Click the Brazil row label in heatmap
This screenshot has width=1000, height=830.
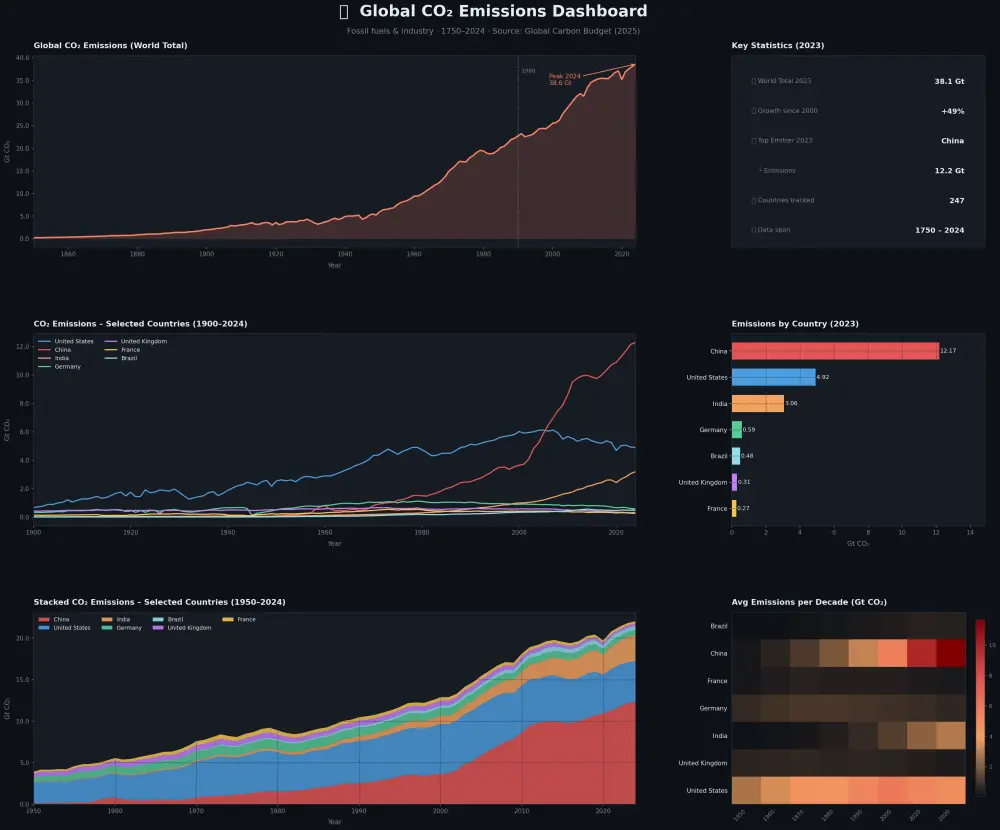[719, 626]
